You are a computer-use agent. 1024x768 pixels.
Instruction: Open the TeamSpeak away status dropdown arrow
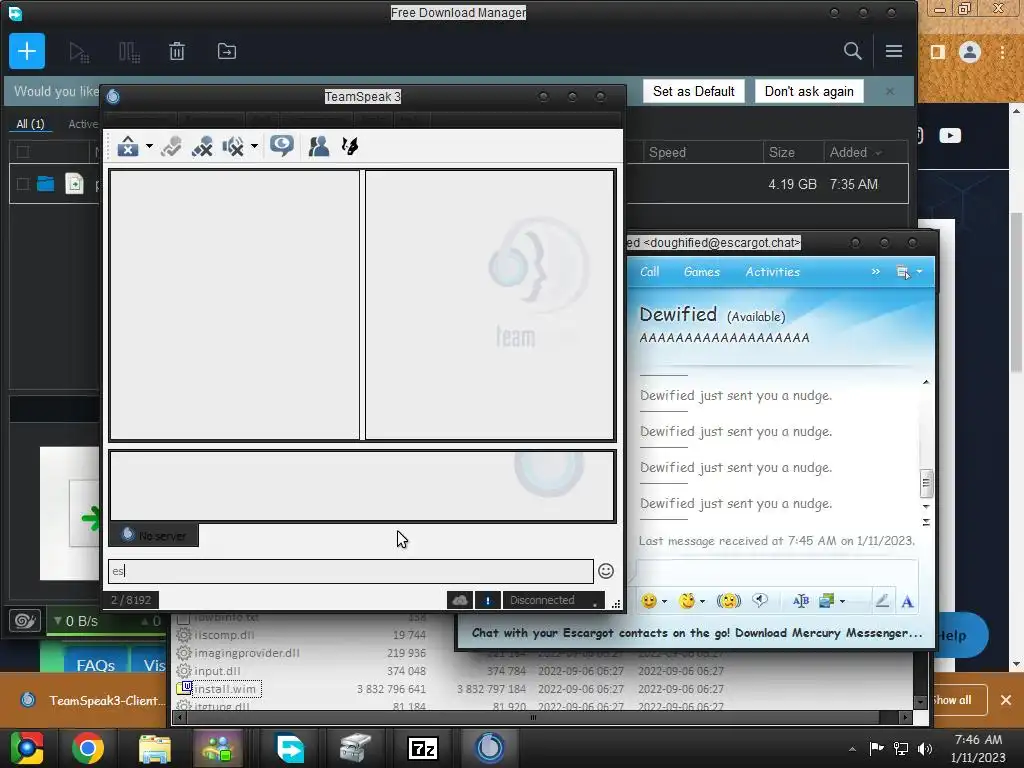pos(150,146)
